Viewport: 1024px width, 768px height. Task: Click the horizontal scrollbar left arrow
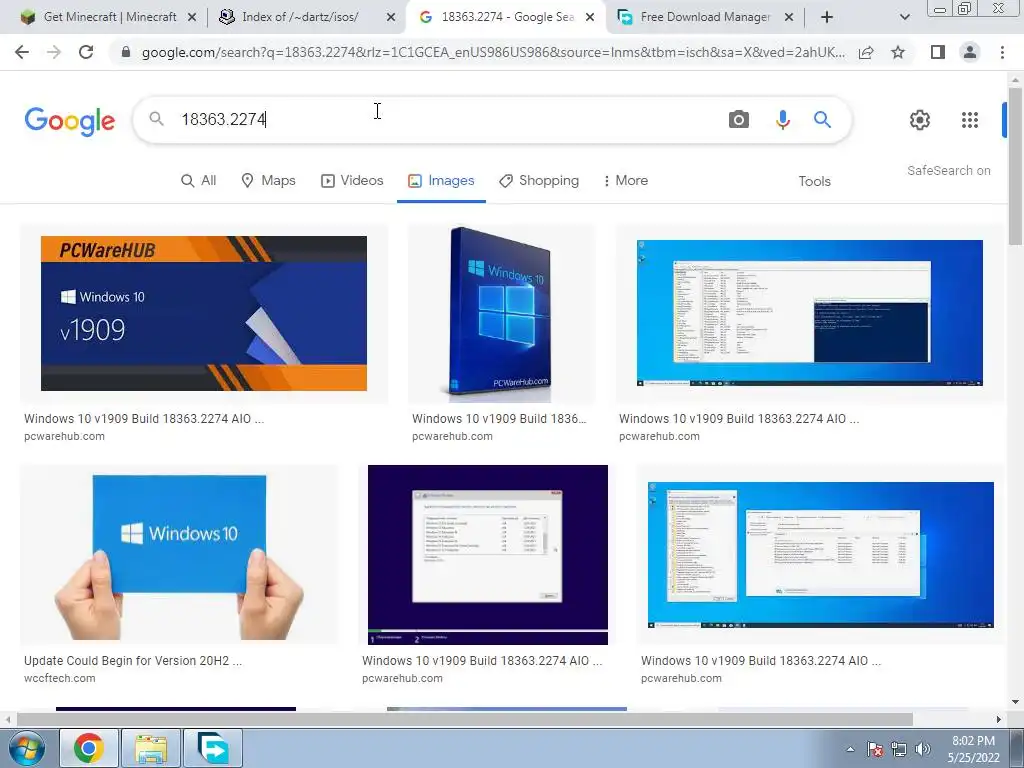[x=8, y=719]
